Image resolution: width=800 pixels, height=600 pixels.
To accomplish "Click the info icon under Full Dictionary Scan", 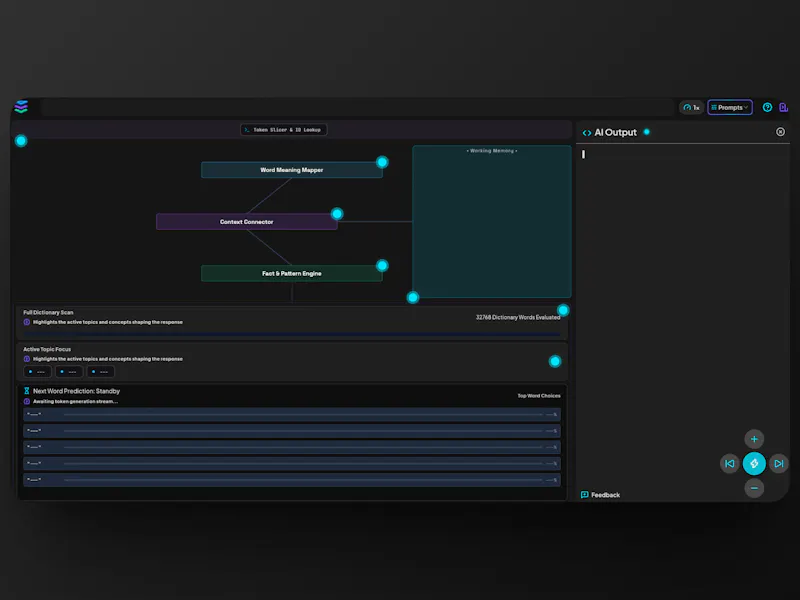I will [27, 322].
